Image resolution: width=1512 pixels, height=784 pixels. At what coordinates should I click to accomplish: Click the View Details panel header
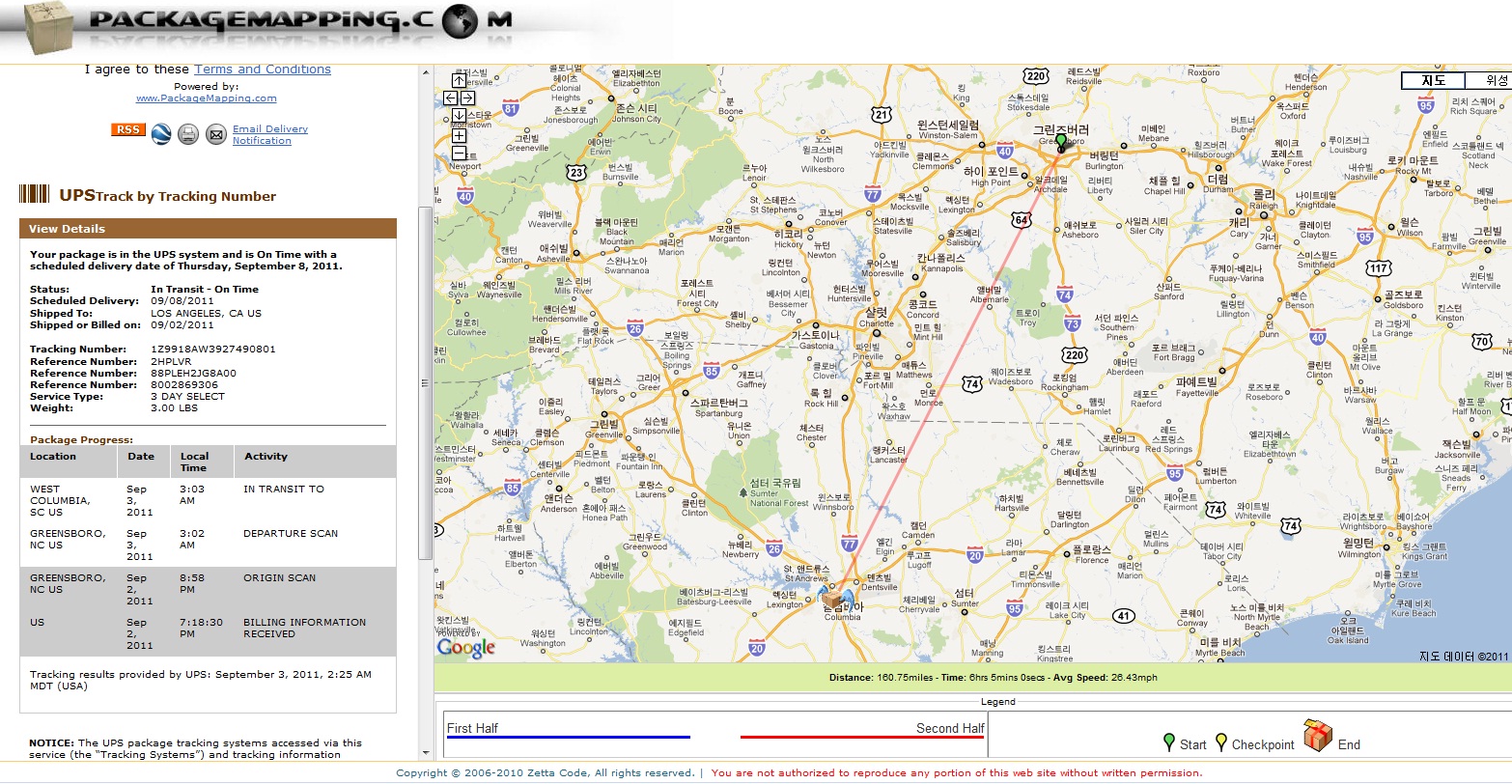tap(208, 229)
